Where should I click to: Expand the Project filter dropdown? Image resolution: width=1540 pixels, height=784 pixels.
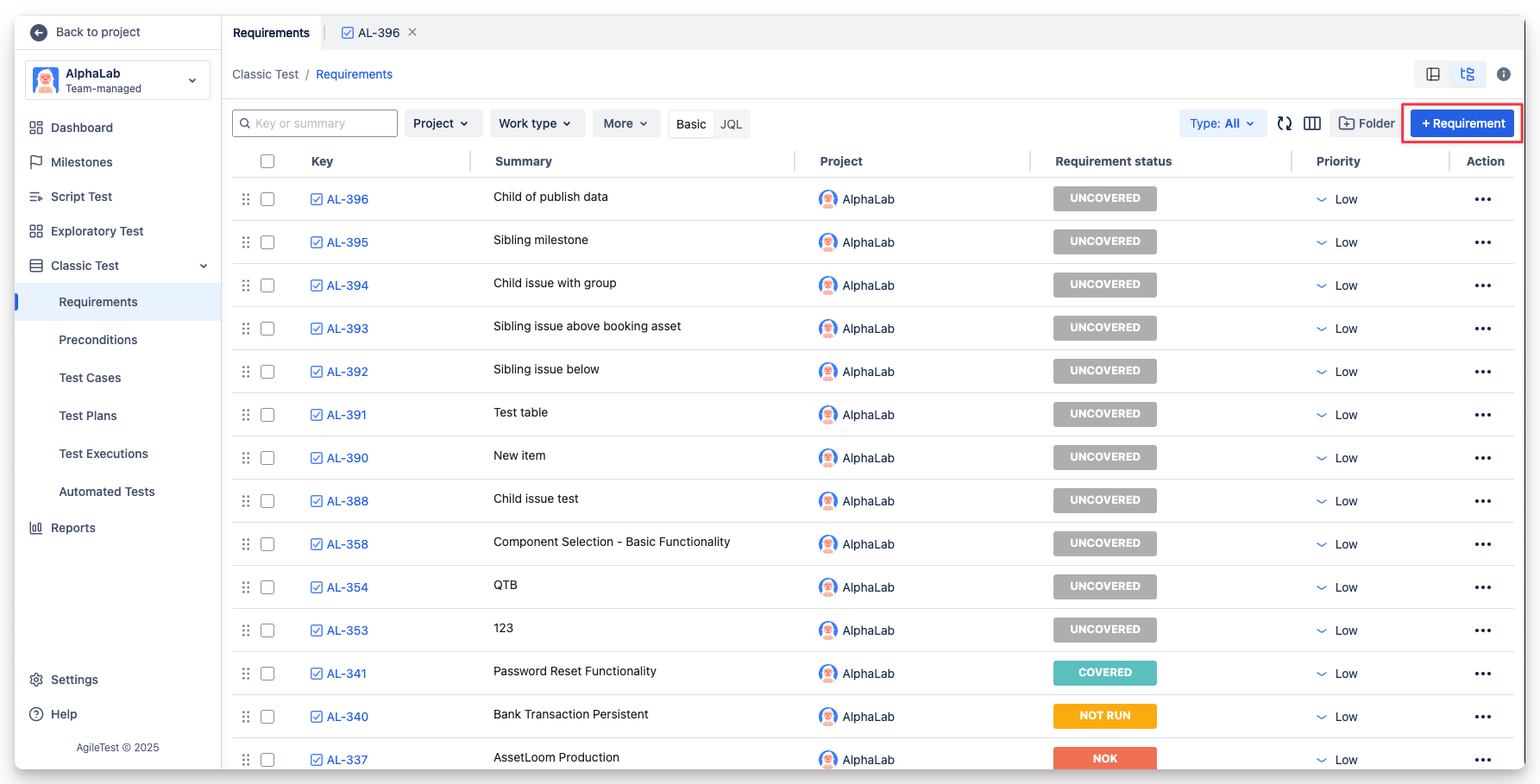tap(441, 123)
